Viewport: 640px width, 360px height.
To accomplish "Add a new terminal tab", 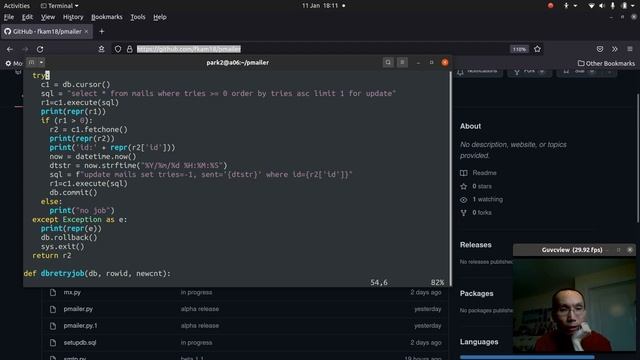I will click(x=31, y=62).
